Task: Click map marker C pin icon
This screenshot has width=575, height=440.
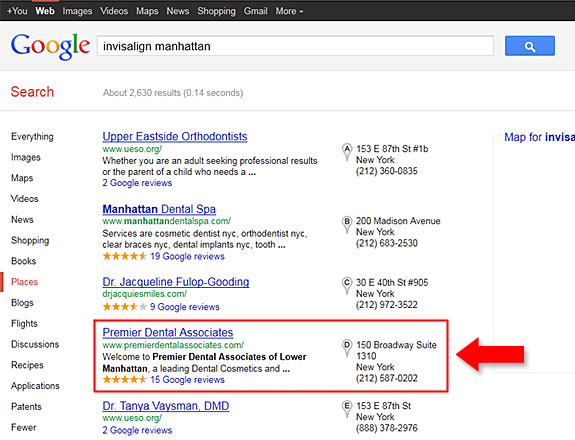Action: pos(347,286)
